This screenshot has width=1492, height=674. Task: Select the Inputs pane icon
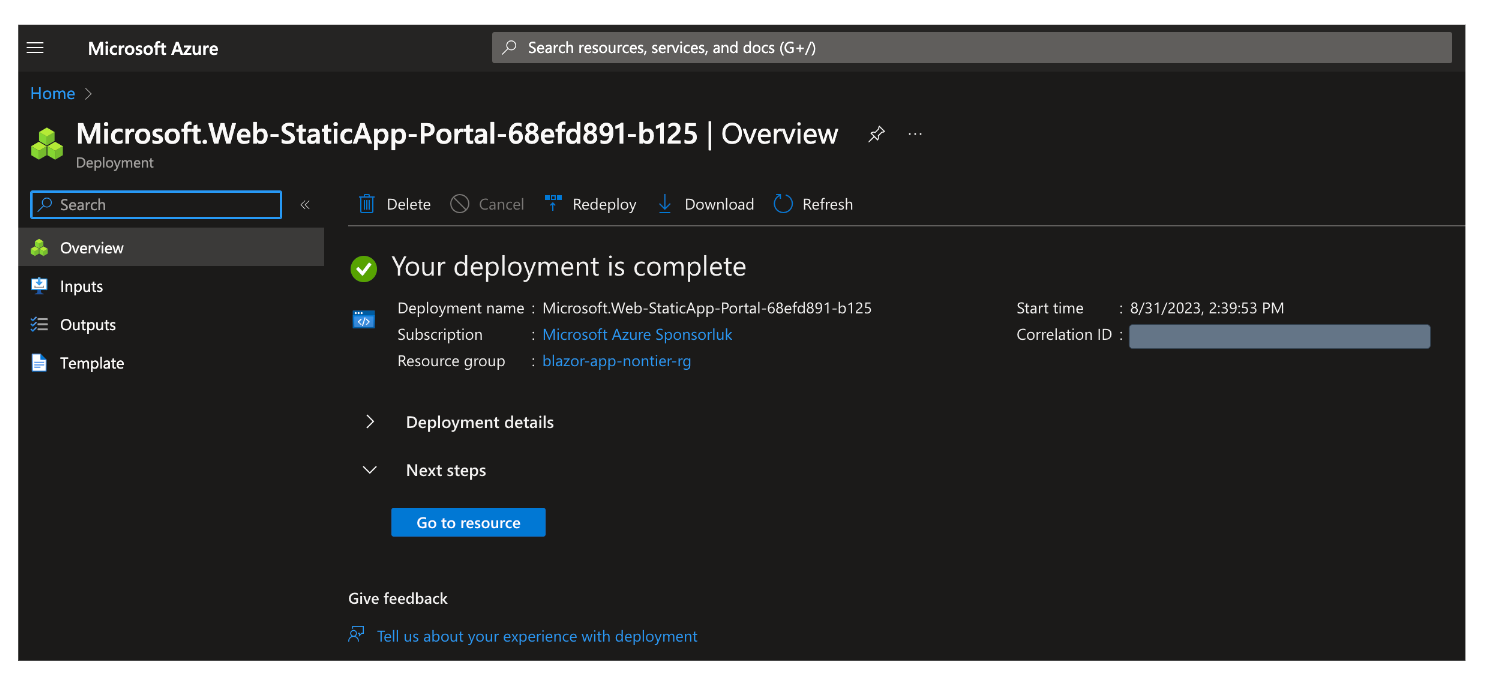coord(41,286)
